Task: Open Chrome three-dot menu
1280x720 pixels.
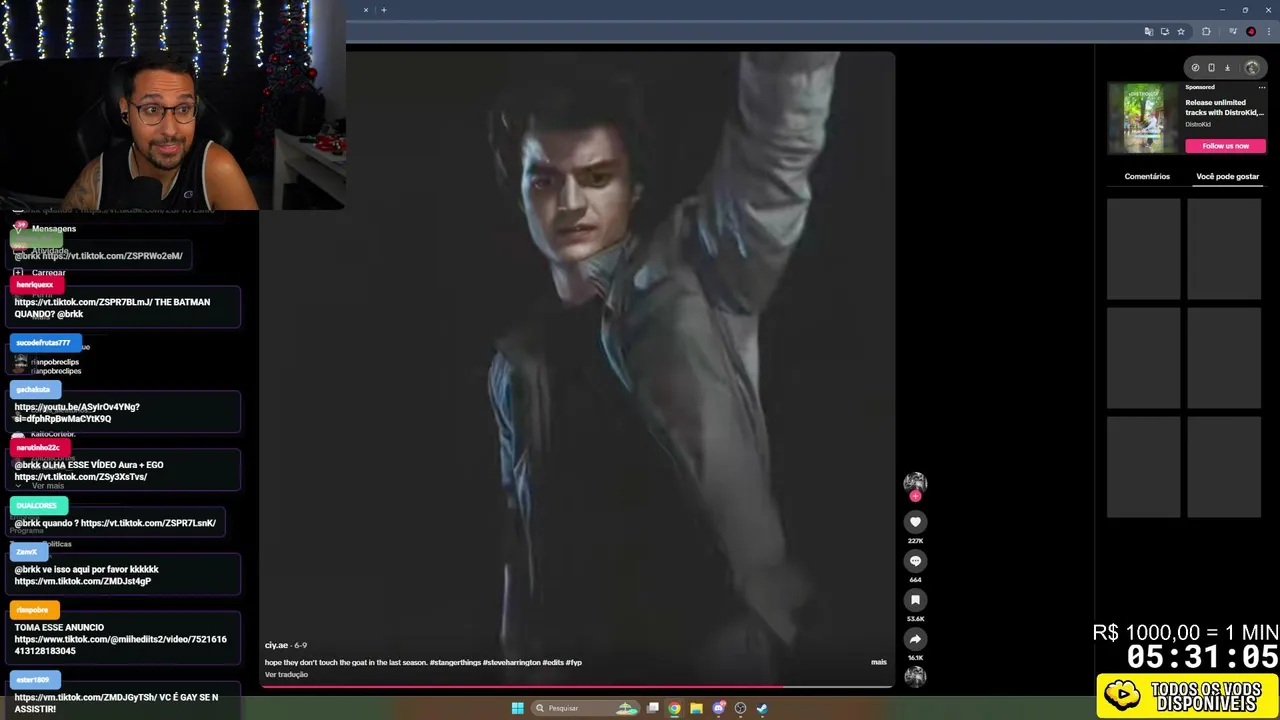Action: [1268, 32]
